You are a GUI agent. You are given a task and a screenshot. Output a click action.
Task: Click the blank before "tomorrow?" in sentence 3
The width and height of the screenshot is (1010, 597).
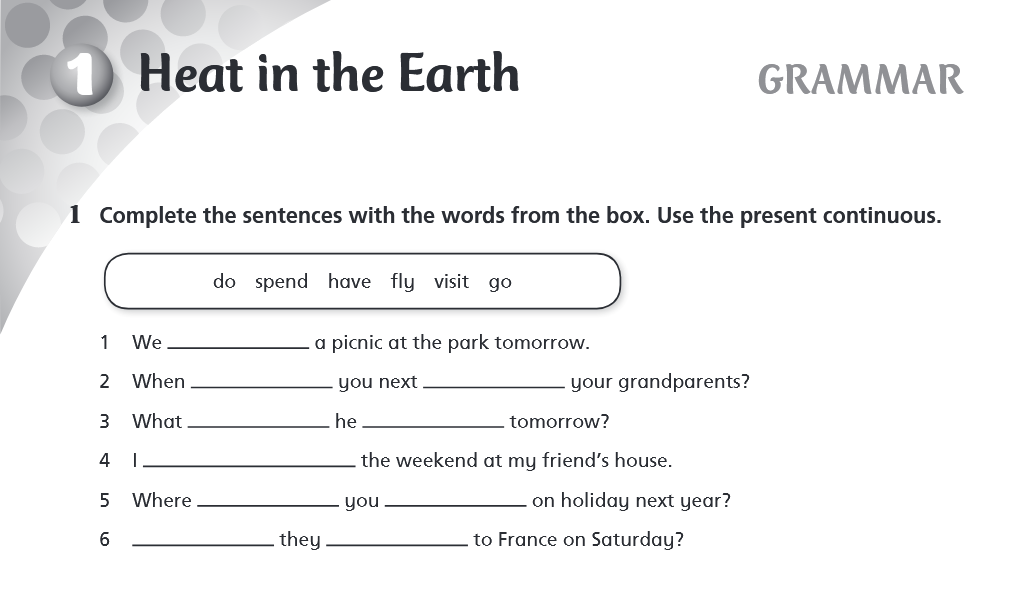433,422
